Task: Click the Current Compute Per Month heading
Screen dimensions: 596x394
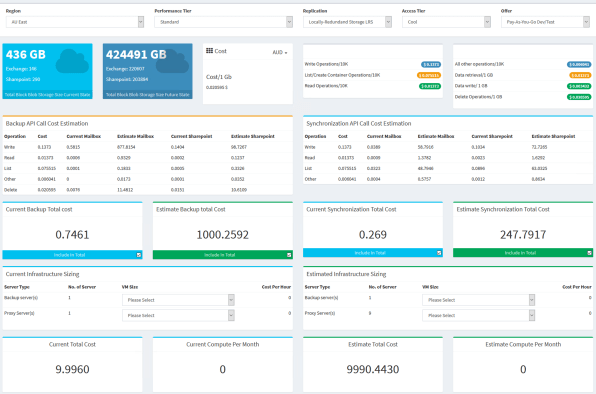Action: tap(222, 344)
